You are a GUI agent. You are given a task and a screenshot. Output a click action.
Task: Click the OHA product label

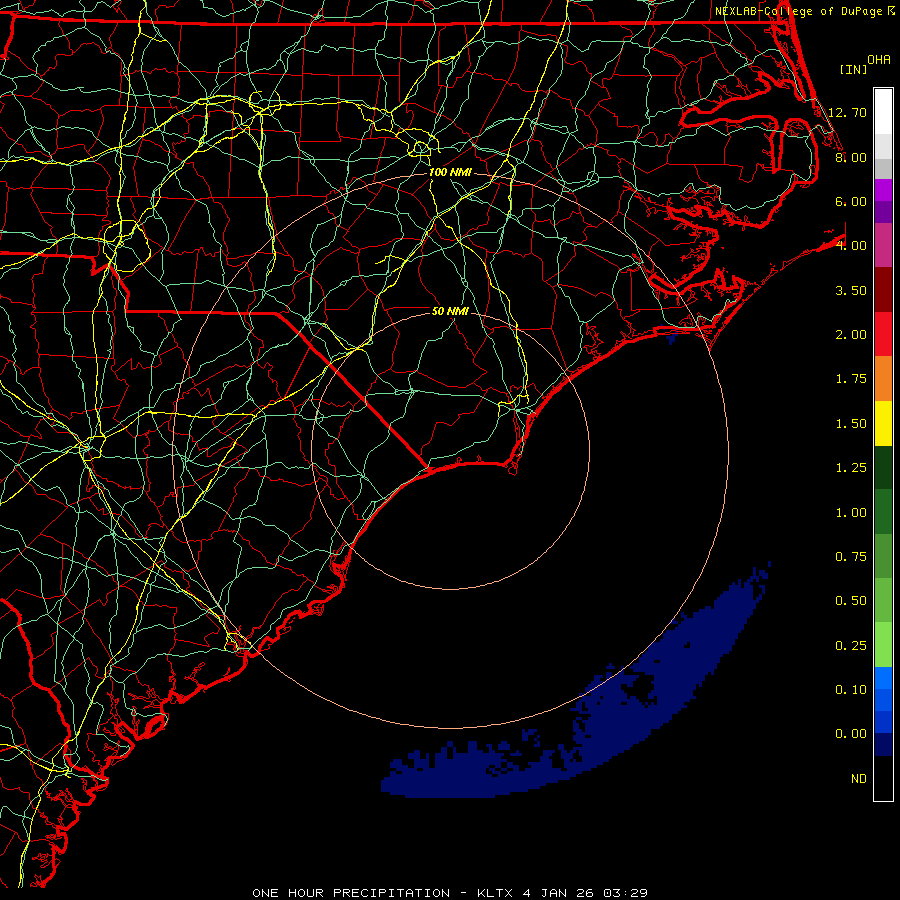(879, 59)
